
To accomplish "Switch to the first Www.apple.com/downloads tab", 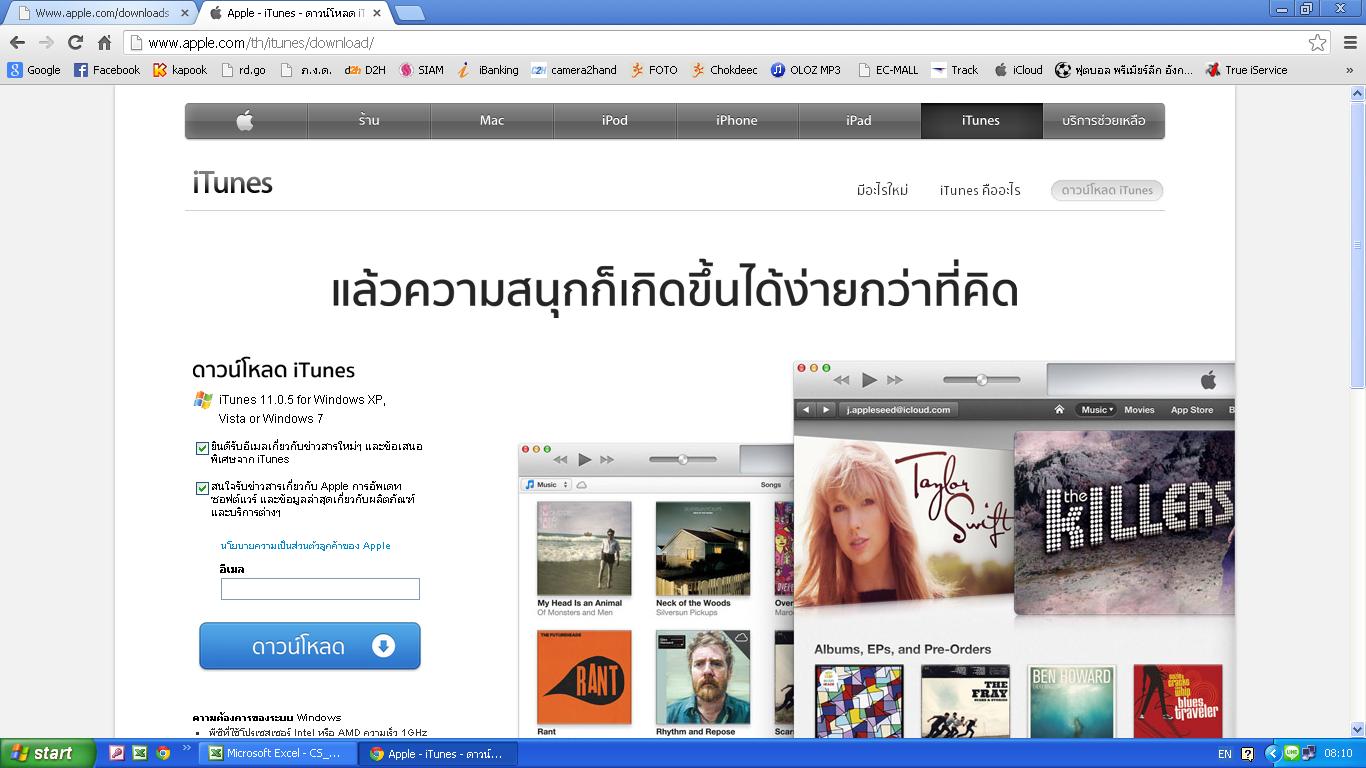I will [x=100, y=13].
